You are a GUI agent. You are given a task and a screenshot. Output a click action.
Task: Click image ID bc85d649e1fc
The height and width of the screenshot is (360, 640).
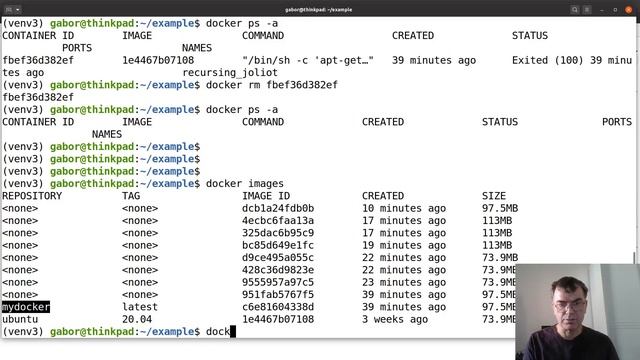[x=278, y=245]
